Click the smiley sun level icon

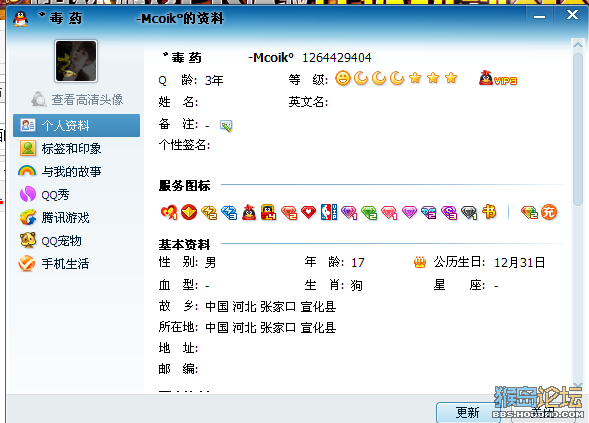[343, 79]
